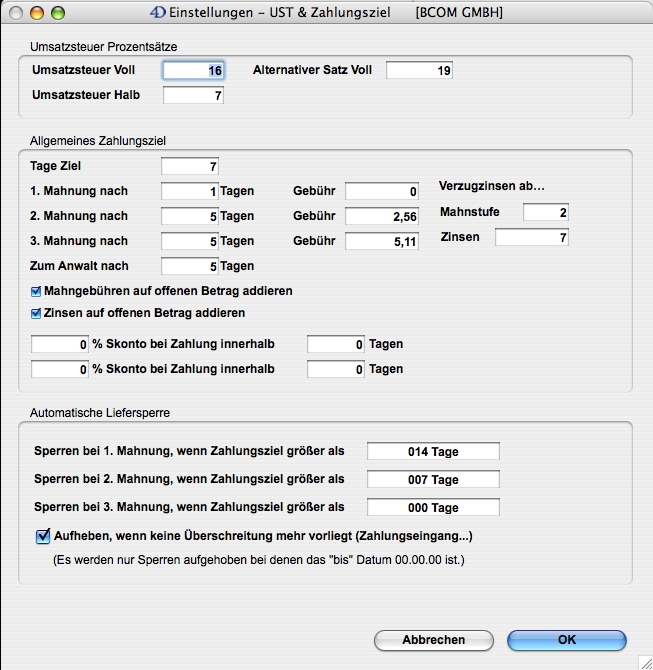The width and height of the screenshot is (653, 670).
Task: Click the second Skonto Tagen field
Action: tap(335, 369)
